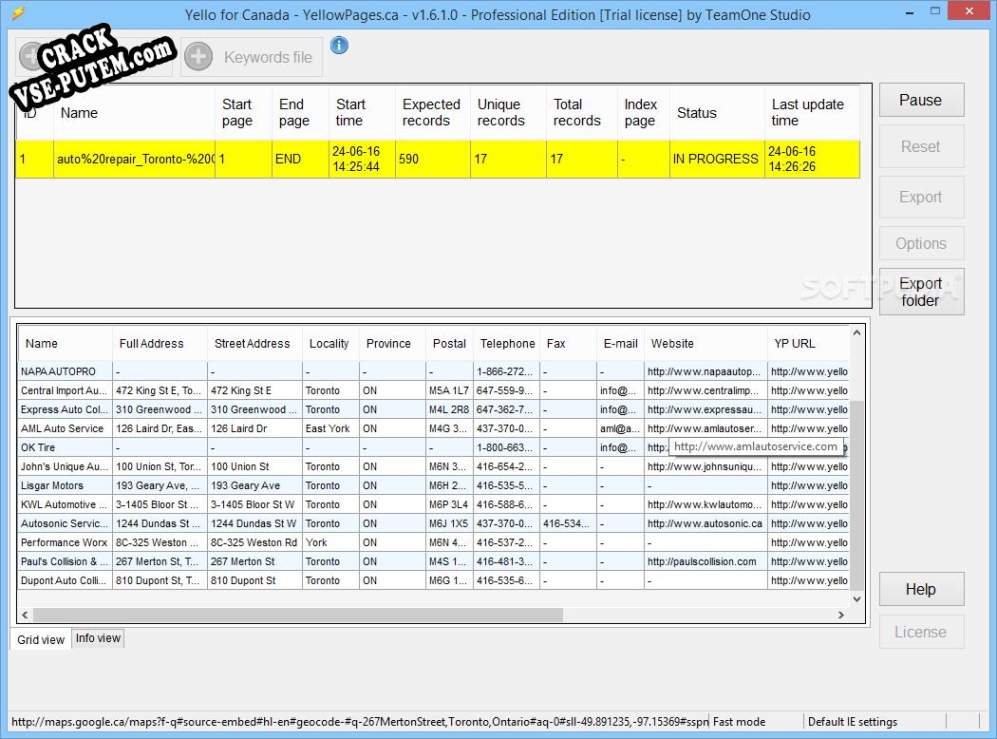Click the Start page column header
This screenshot has height=739, width=997.
point(243,113)
